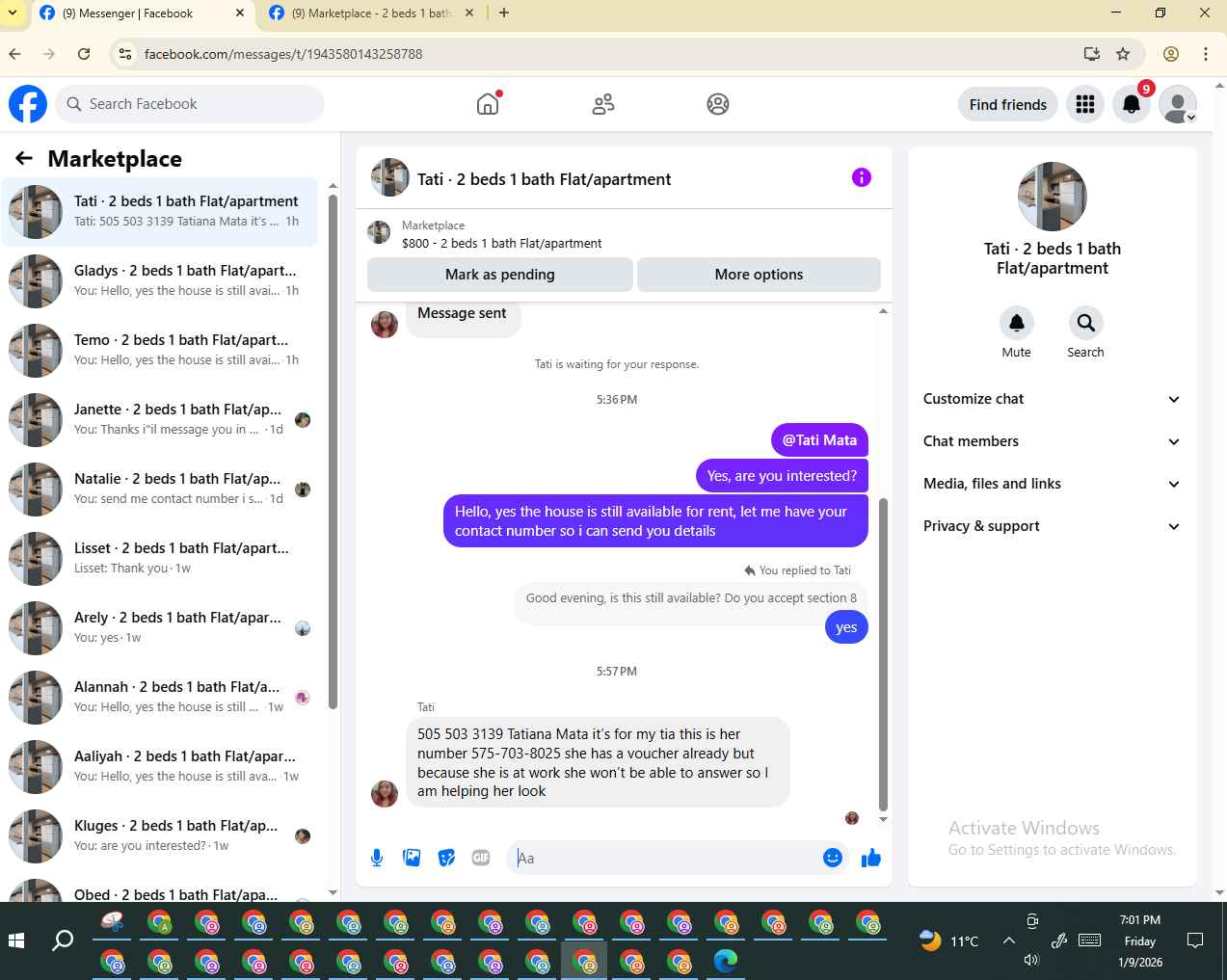This screenshot has height=980, width=1227.
Task: Open Alannah conversation in chat list
Action: click(160, 698)
